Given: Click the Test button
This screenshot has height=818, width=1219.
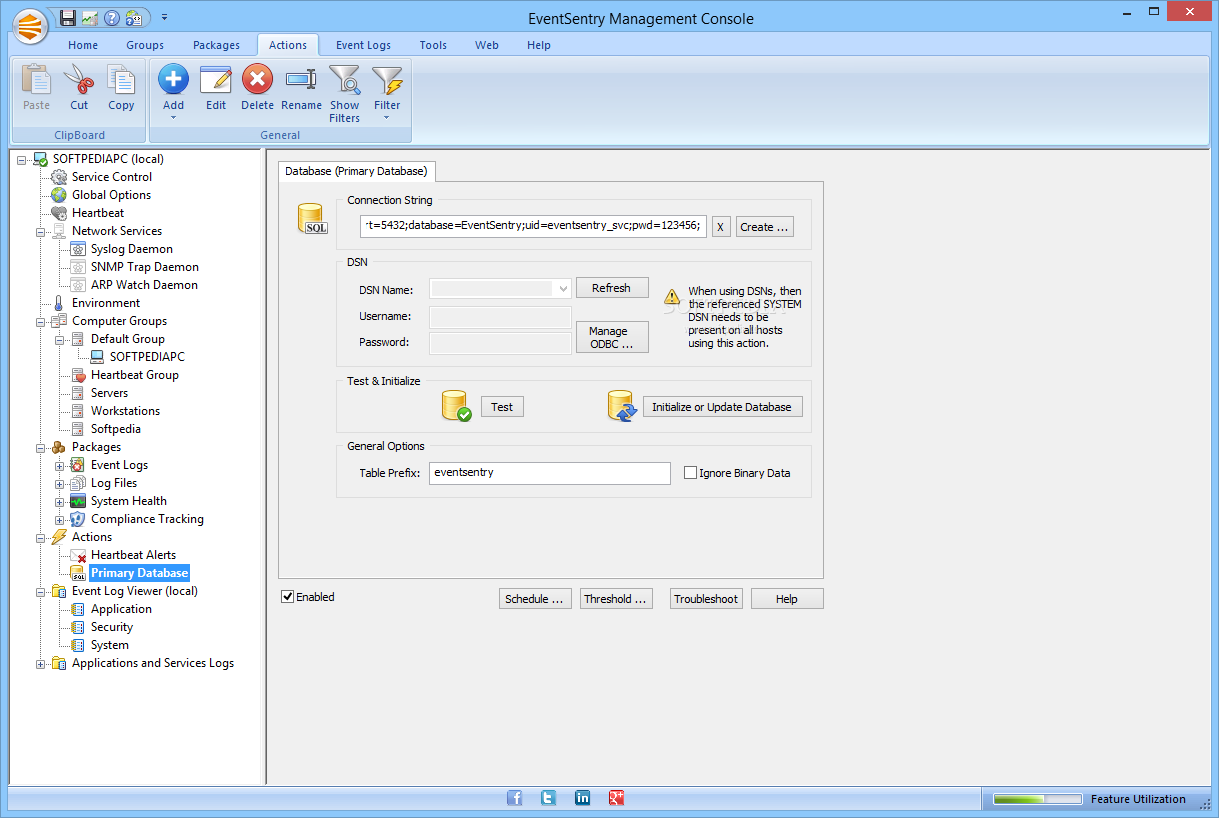Looking at the screenshot, I should coord(502,407).
